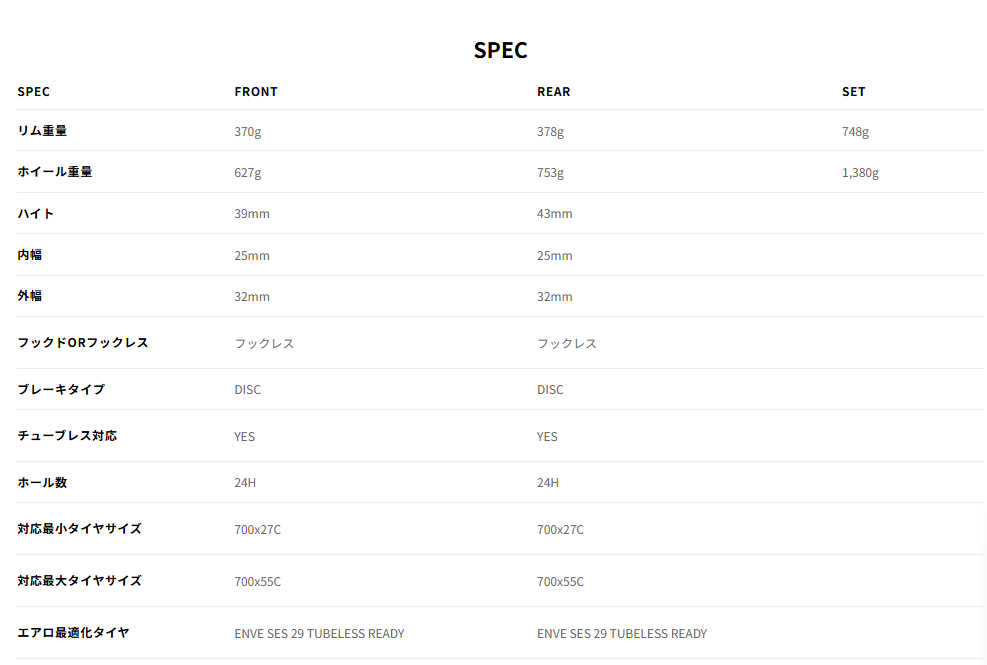Image resolution: width=987 pixels, height=665 pixels.
Task: Click the ブレーキタイプ row label
Action: click(61, 389)
